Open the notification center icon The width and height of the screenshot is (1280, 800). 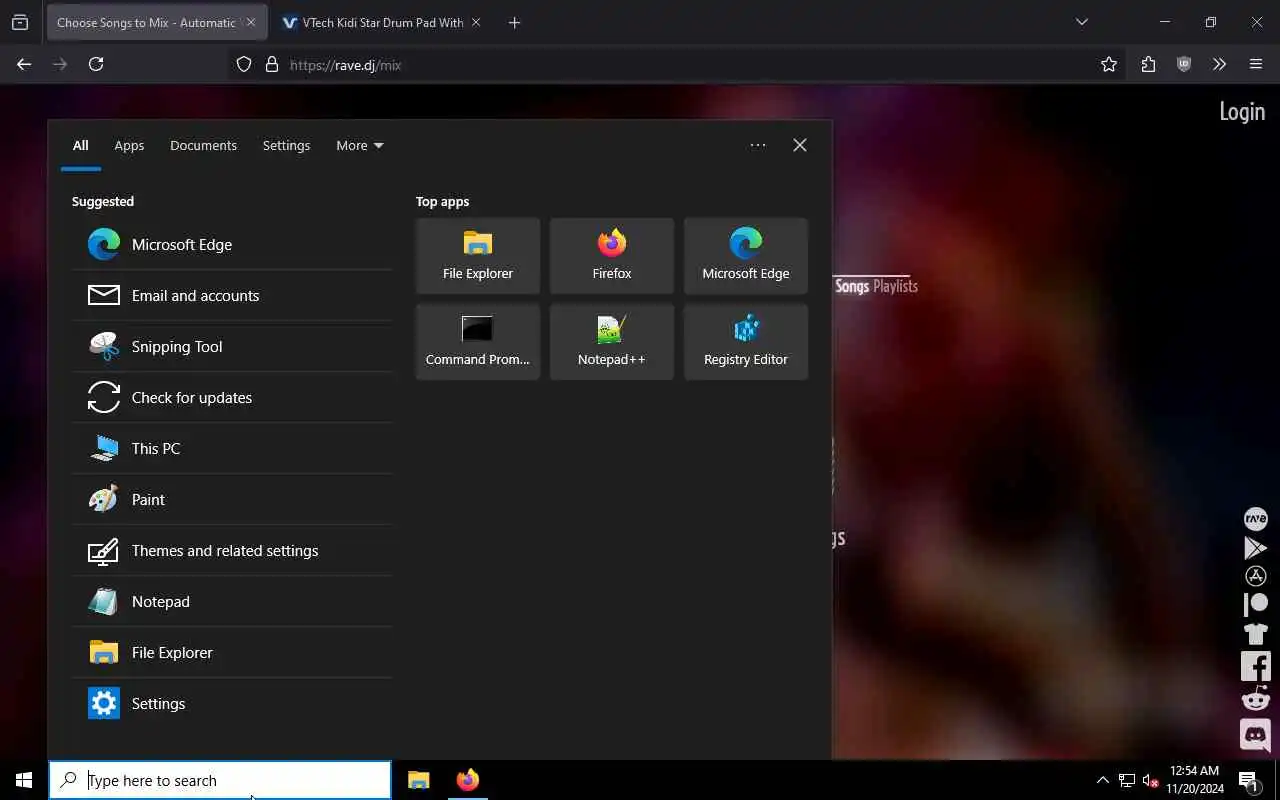(1249, 780)
